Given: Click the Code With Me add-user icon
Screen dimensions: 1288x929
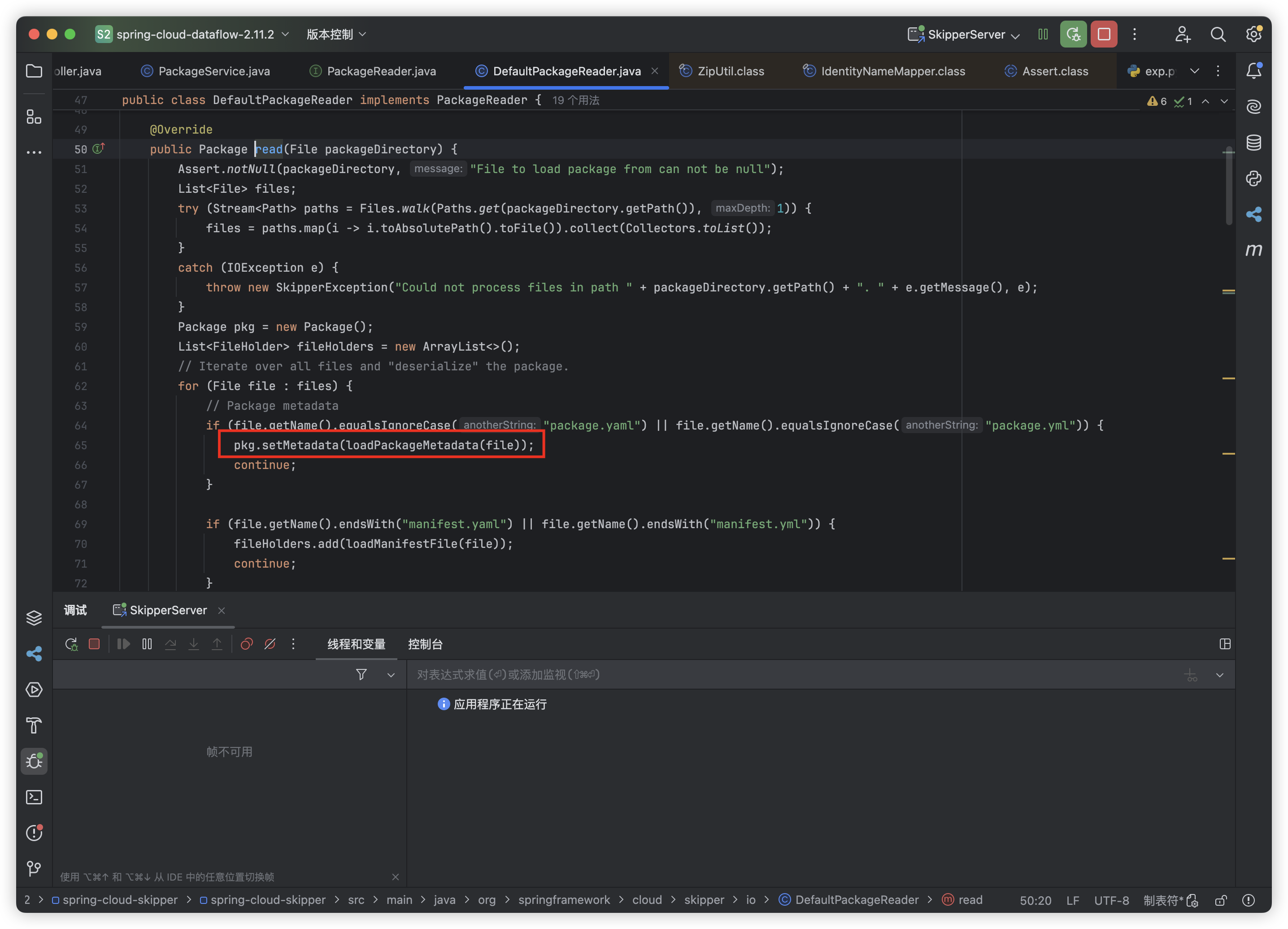Looking at the screenshot, I should (1182, 35).
